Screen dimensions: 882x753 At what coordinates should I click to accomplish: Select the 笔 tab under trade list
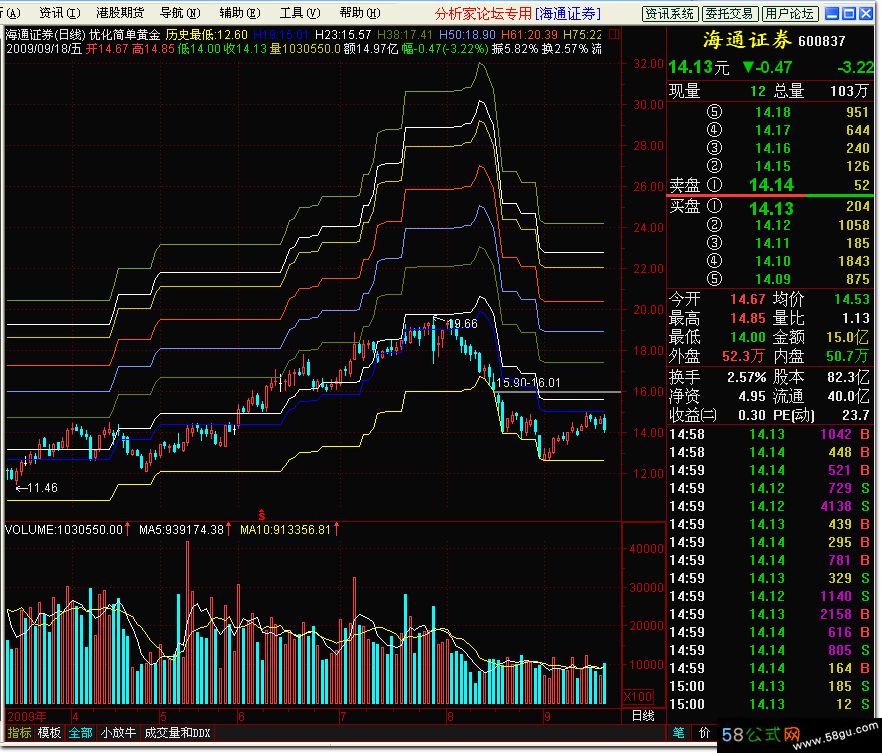click(x=679, y=732)
